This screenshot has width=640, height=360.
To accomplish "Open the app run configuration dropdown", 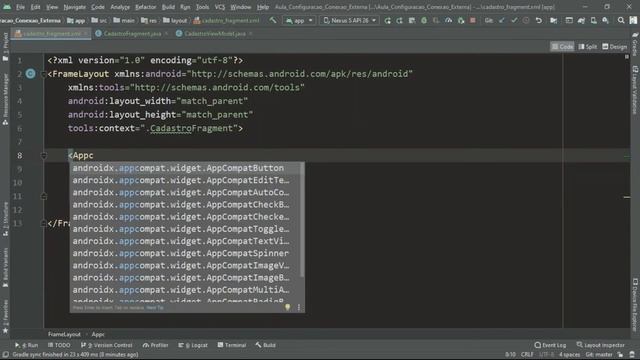I will pyautogui.click(x=299, y=20).
